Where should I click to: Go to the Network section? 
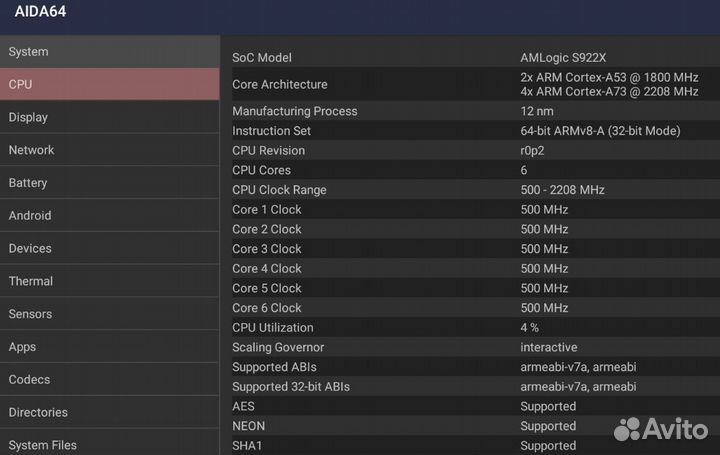[x=108, y=150]
